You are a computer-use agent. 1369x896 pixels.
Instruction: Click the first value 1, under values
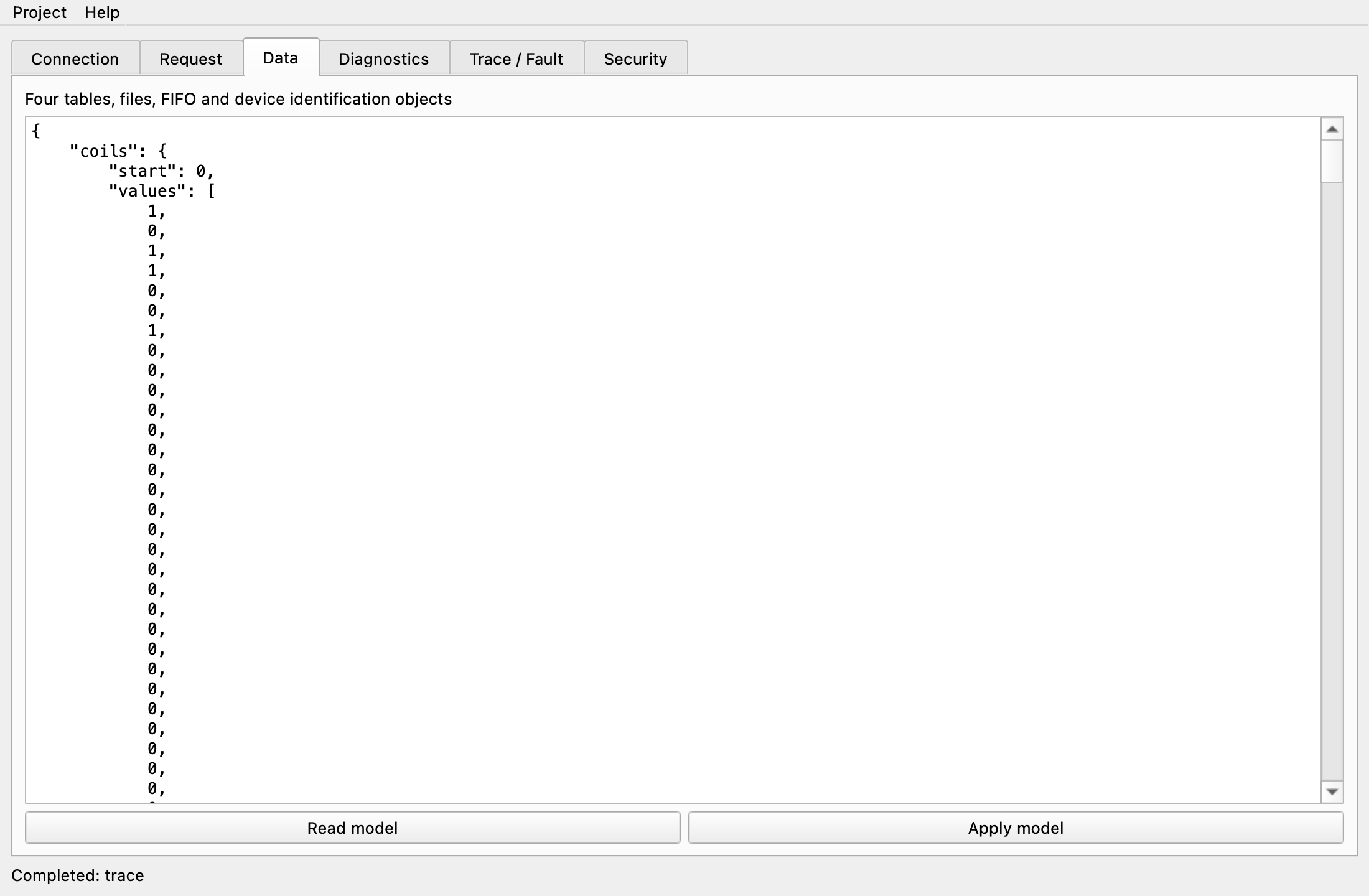pyautogui.click(x=156, y=212)
